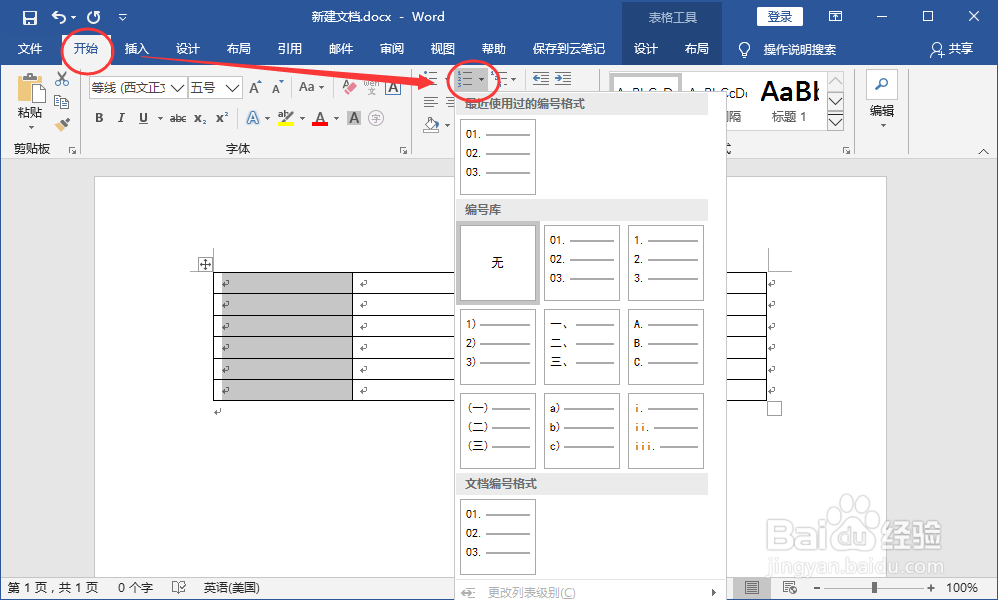
Task: Choose 1) 2) 3) numbering format
Action: 498,347
